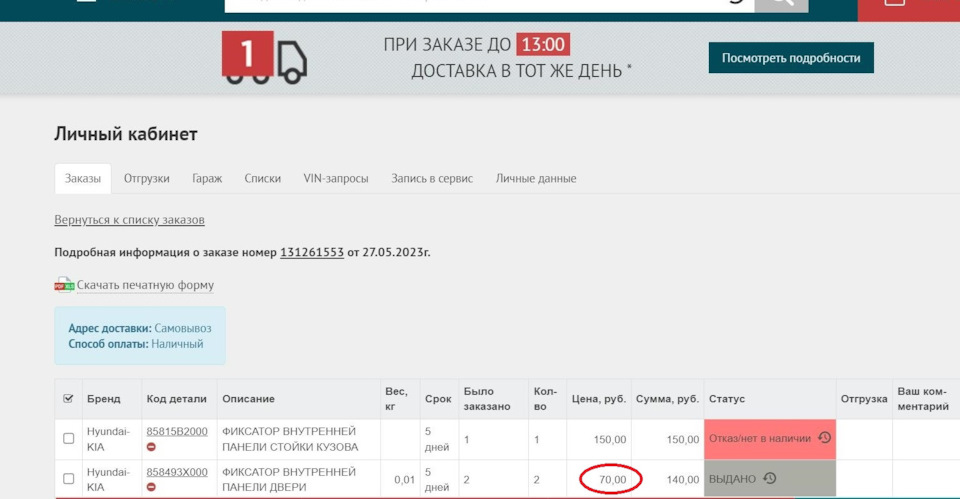Click the Наличный payment method text
Image resolution: width=960 pixels, height=499 pixels.
177,344
